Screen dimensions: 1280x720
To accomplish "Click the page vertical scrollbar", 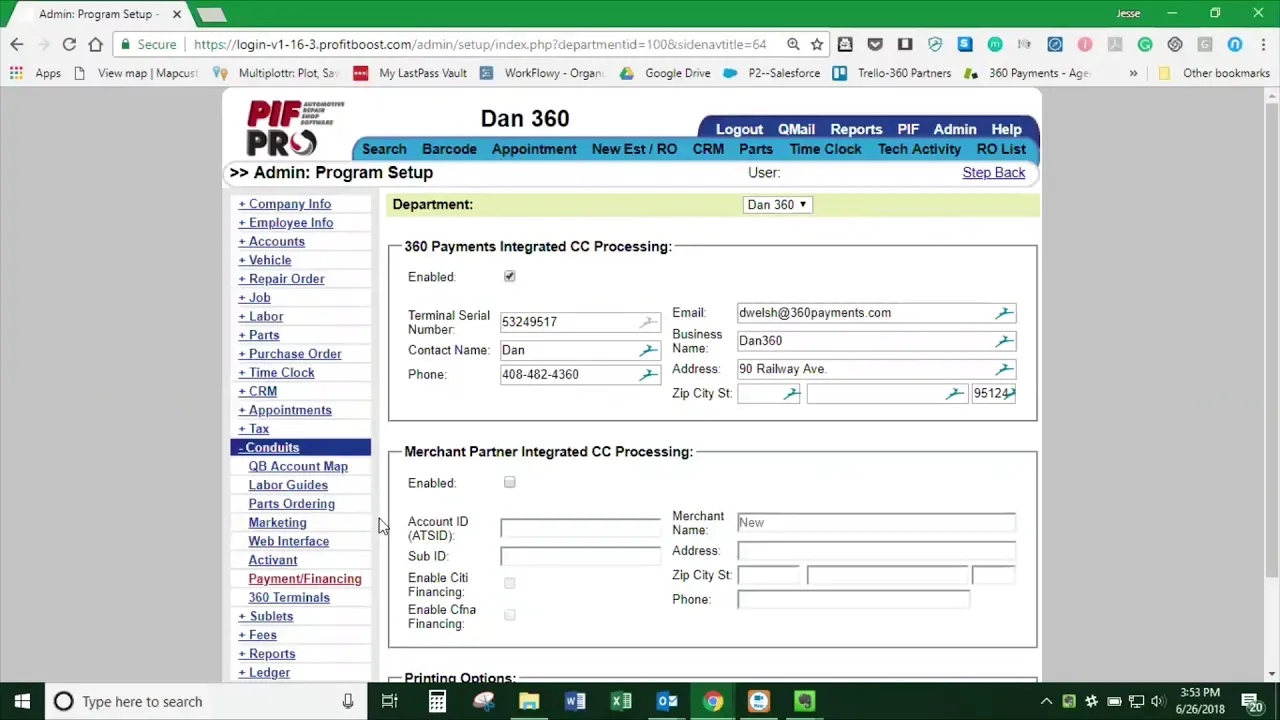I will (x=1272, y=340).
